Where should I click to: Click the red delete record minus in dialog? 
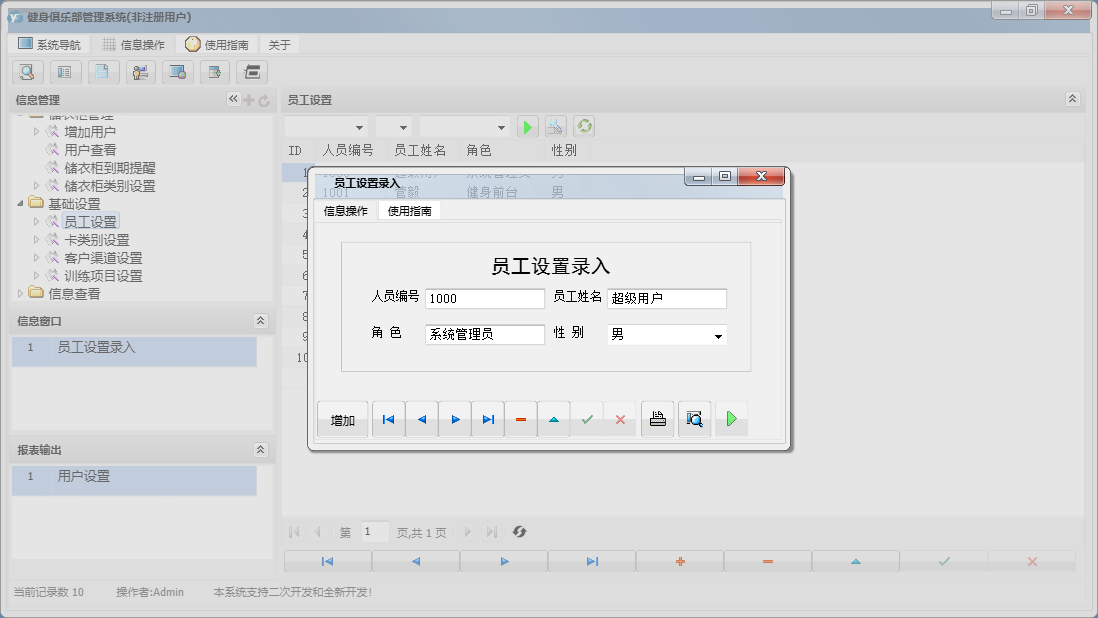tap(520, 420)
